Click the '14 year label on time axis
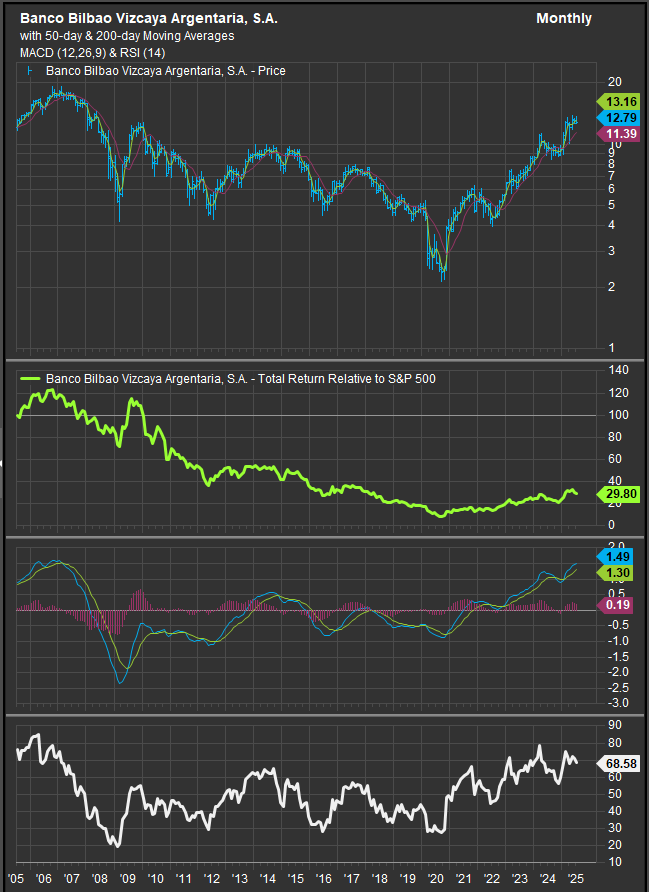Viewport: 649px width, 892px height. click(x=267, y=878)
